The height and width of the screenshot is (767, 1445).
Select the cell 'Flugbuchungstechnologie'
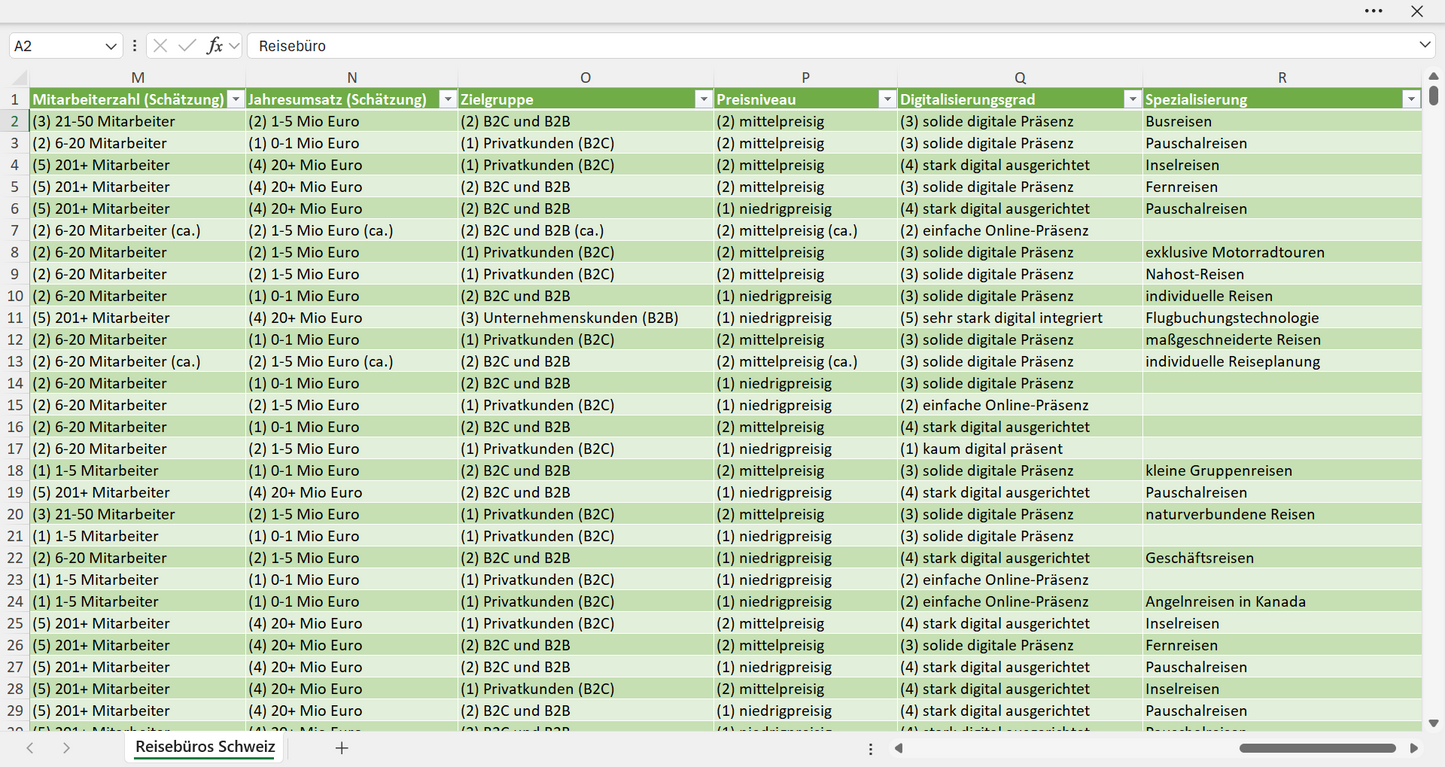click(1282, 318)
